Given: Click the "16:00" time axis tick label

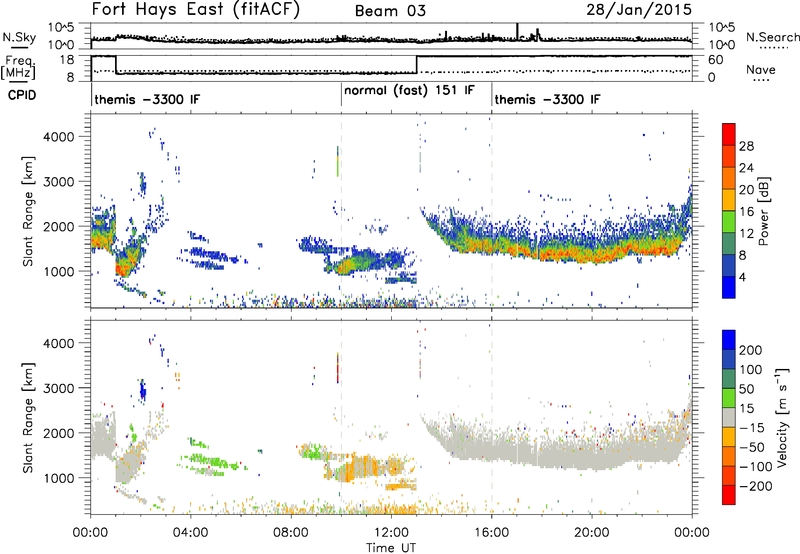Looking at the screenshot, I should coord(491,533).
